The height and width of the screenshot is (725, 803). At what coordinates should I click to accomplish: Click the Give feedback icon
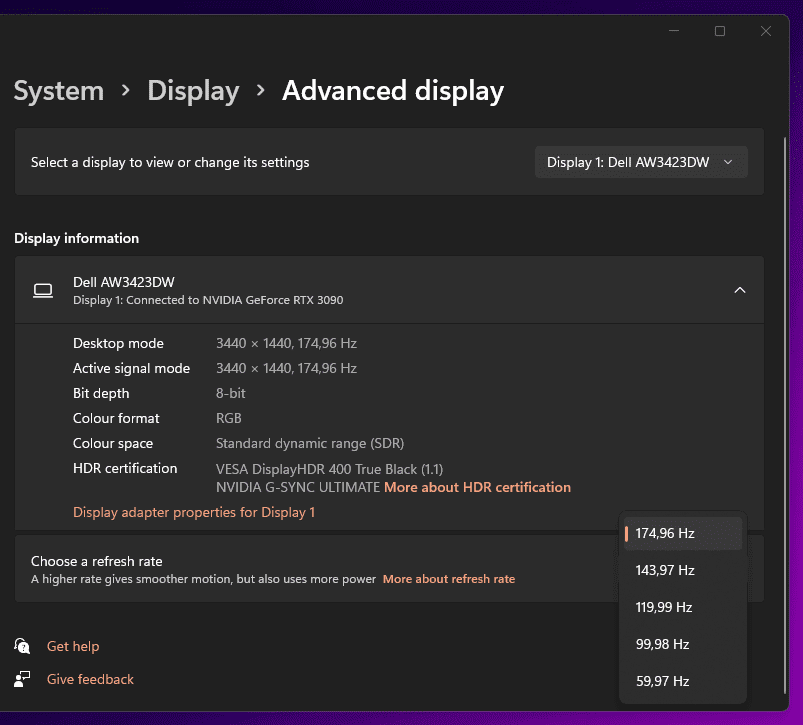pos(22,679)
